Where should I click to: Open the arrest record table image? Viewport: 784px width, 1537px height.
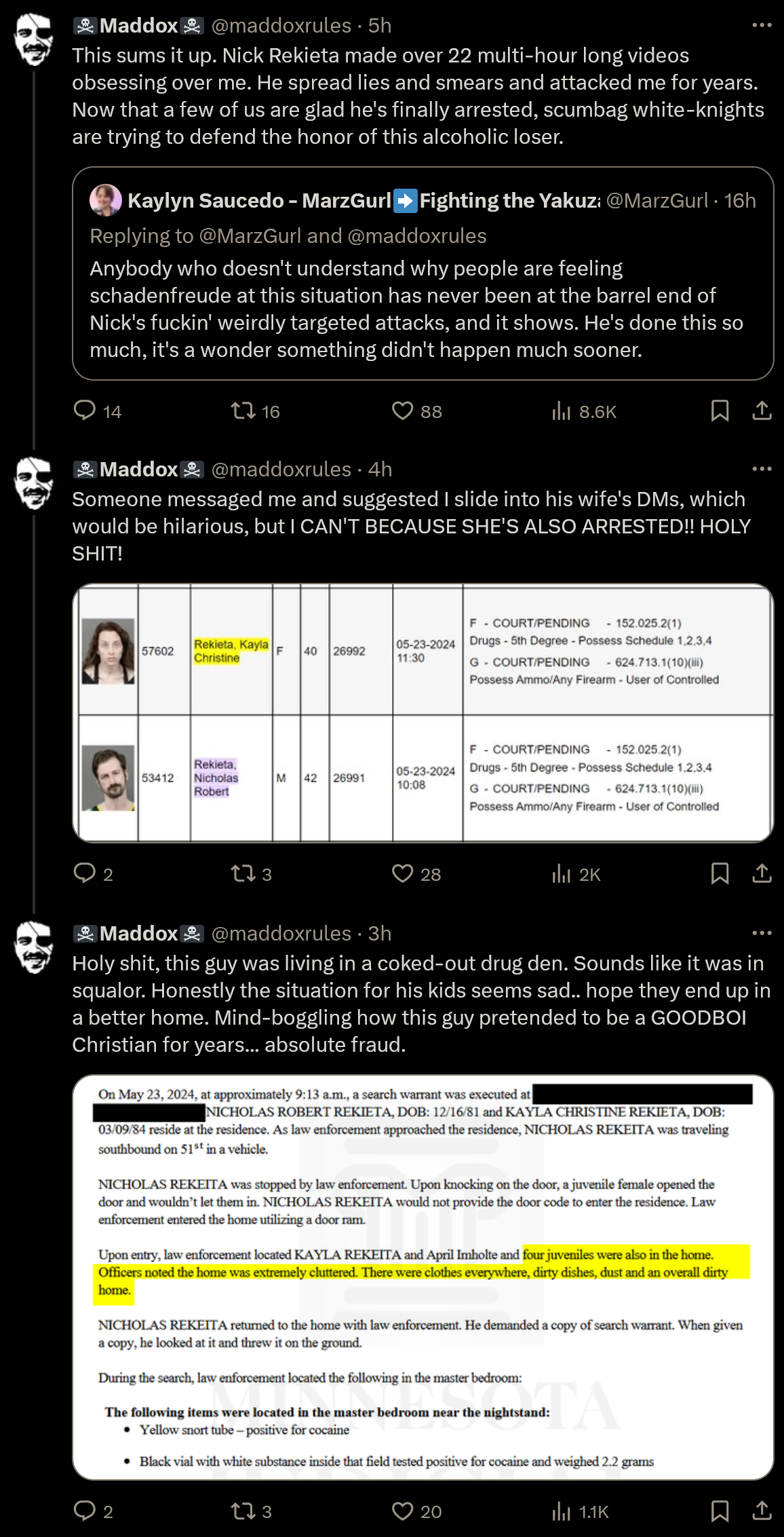[x=423, y=713]
